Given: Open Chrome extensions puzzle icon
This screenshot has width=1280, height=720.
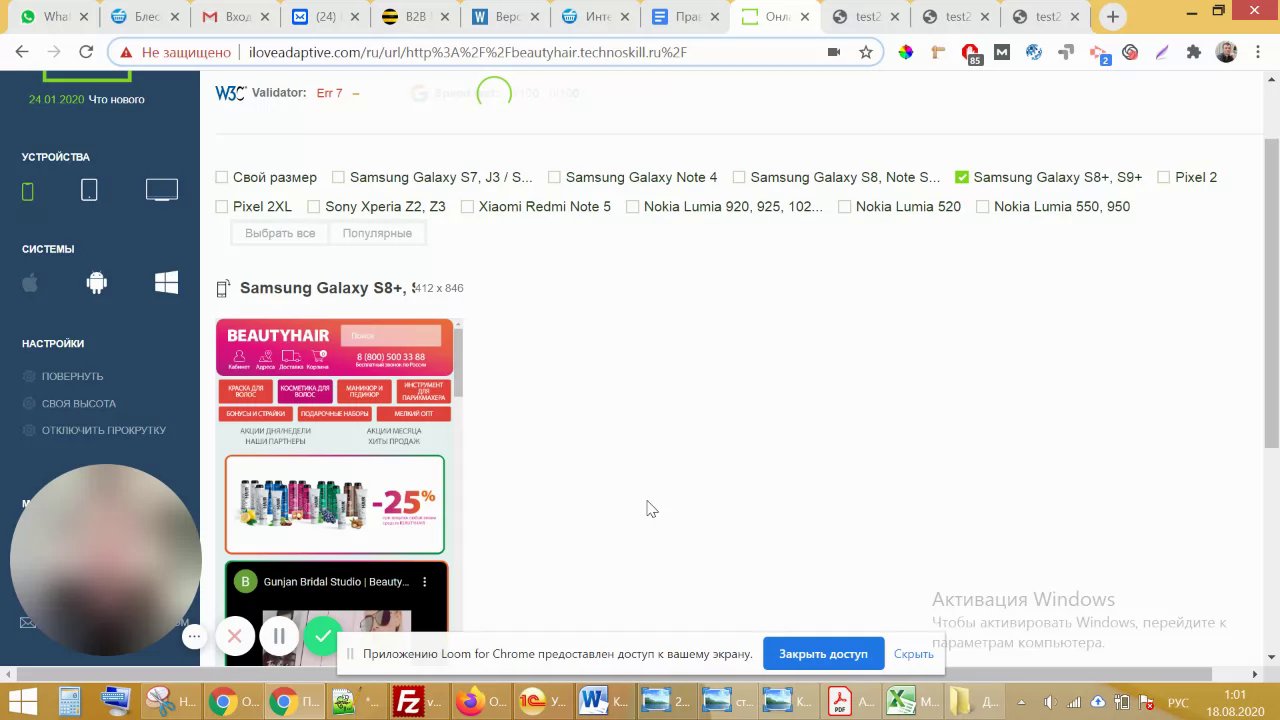Looking at the screenshot, I should click(x=1193, y=52).
